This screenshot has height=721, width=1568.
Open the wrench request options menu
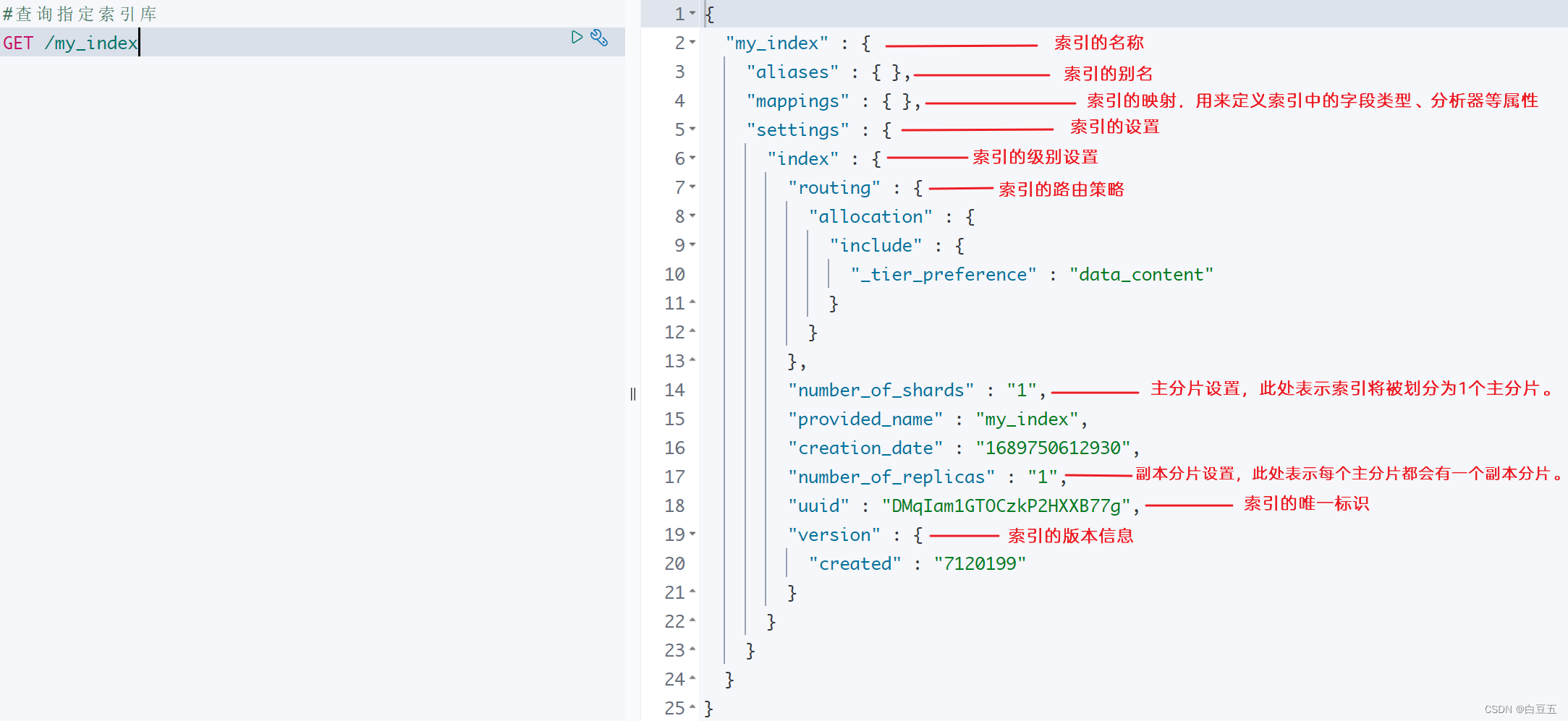pos(599,38)
